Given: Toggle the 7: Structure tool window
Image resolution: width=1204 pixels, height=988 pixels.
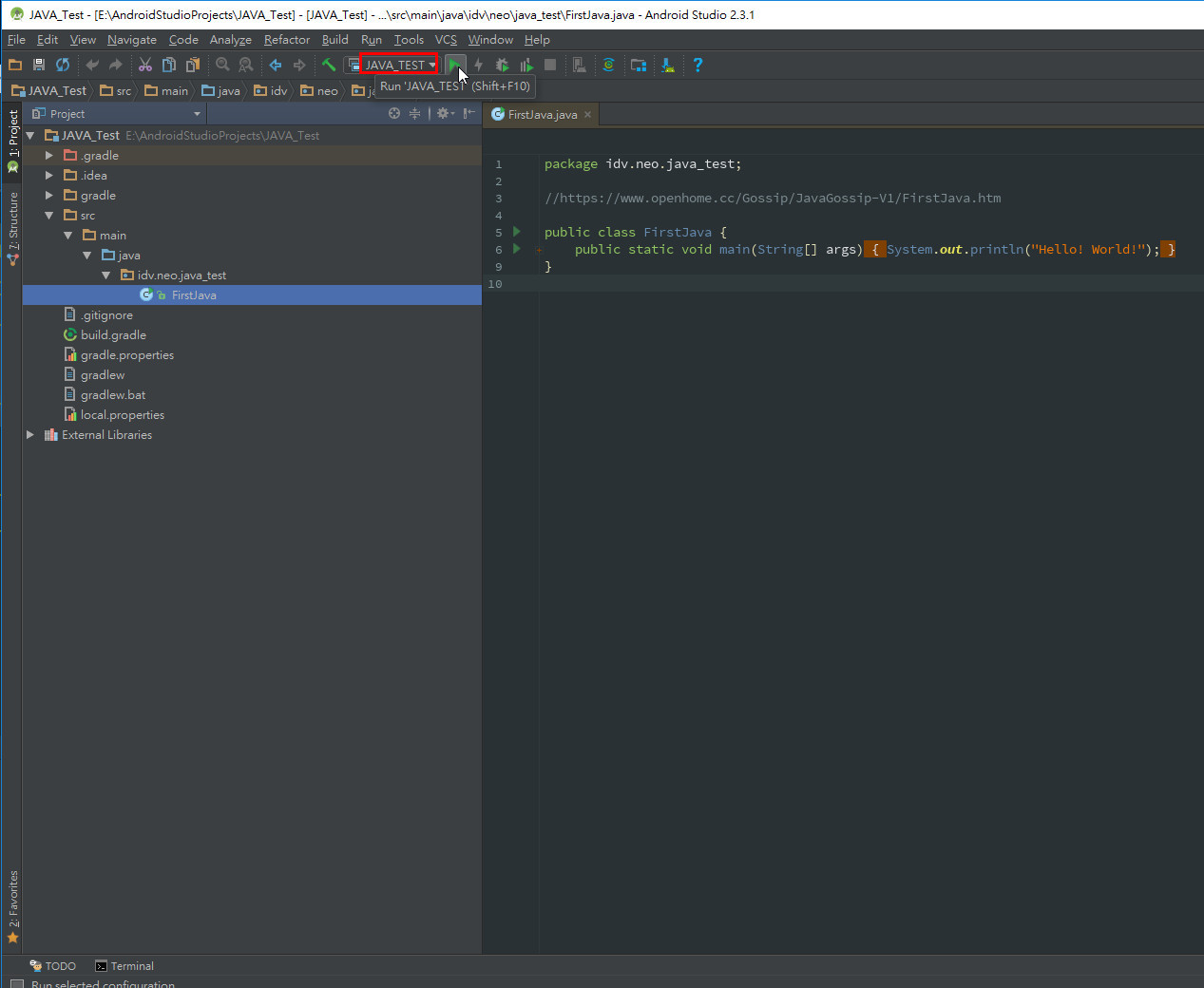Looking at the screenshot, I should pos(12,228).
